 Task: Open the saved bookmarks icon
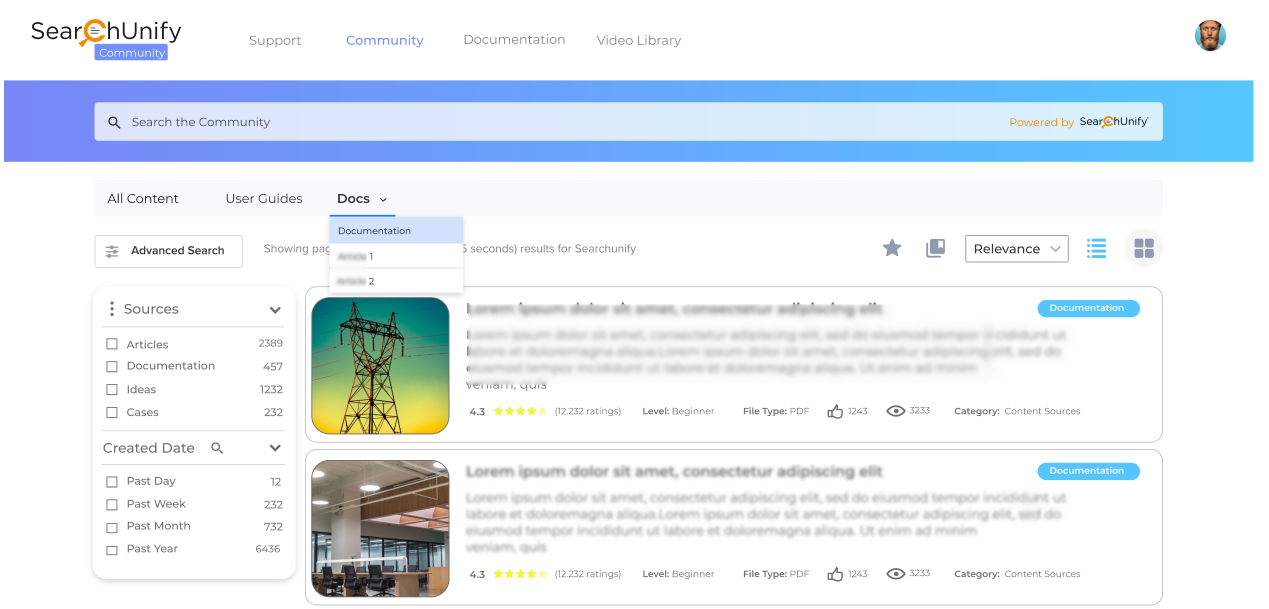[935, 248]
